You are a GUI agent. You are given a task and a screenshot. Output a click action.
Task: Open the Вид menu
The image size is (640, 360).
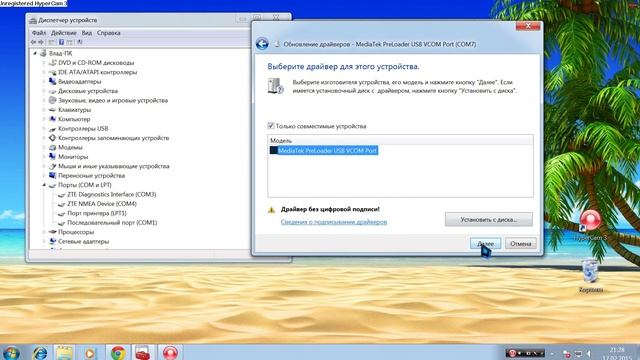[87, 33]
